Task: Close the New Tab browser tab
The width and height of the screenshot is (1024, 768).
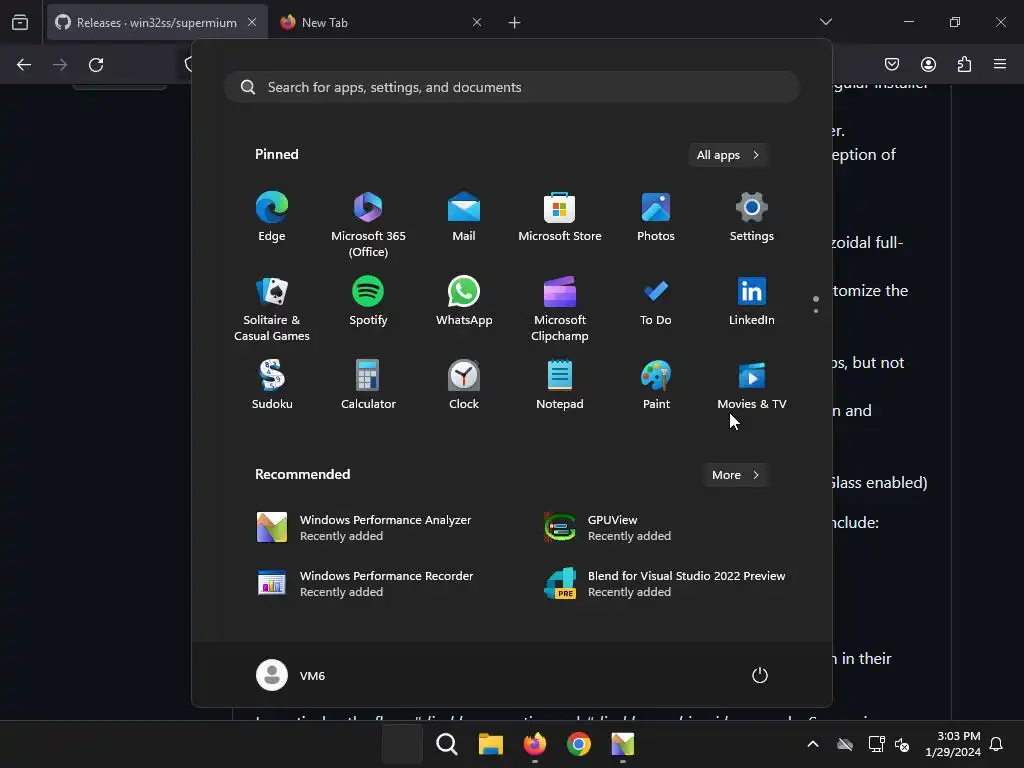Action: point(477,22)
